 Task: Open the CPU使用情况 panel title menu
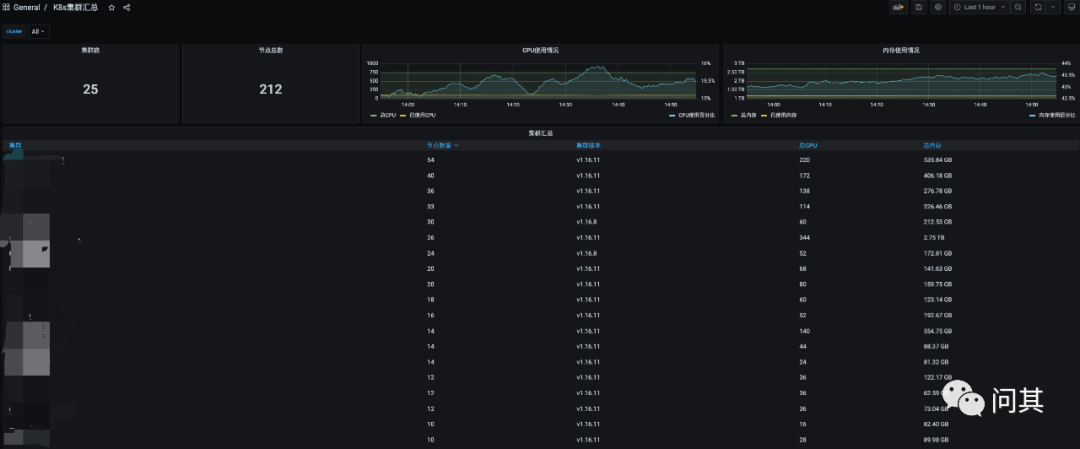click(540, 49)
